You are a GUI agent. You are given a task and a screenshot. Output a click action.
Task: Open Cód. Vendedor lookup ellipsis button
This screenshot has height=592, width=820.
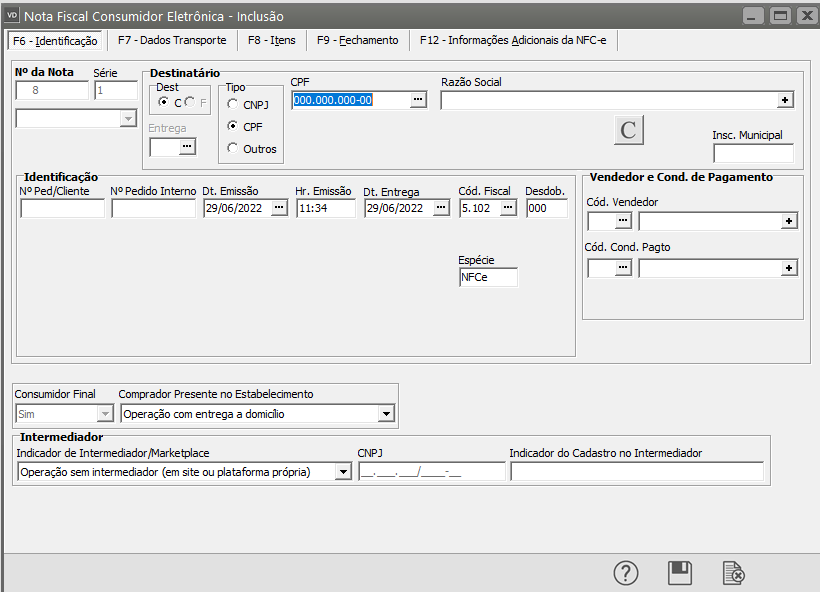[x=623, y=221]
